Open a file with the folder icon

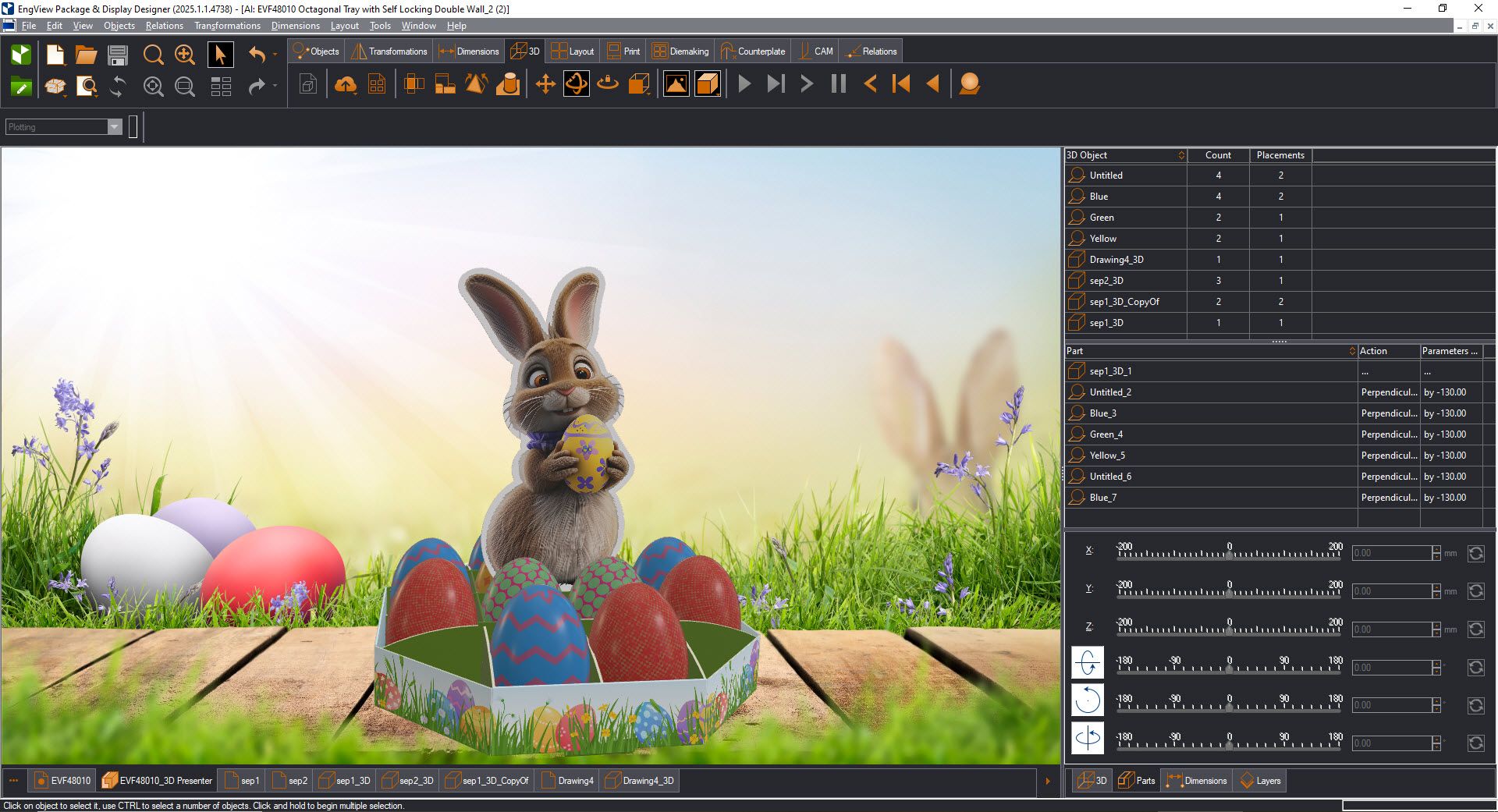coord(86,55)
